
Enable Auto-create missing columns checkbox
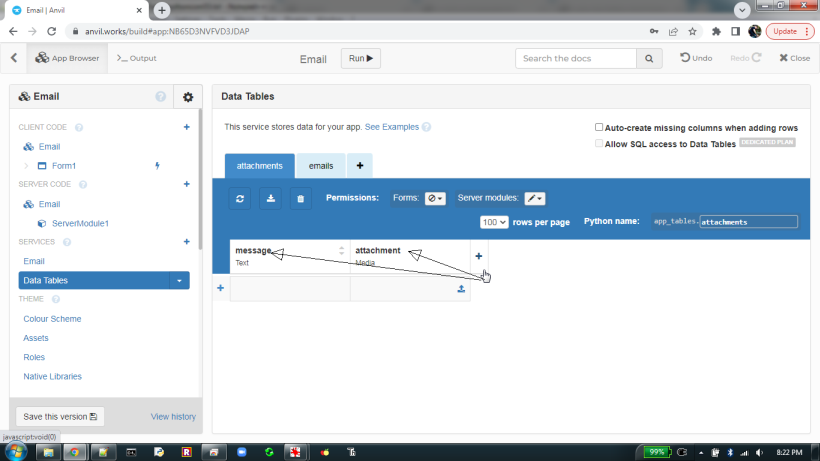599,128
